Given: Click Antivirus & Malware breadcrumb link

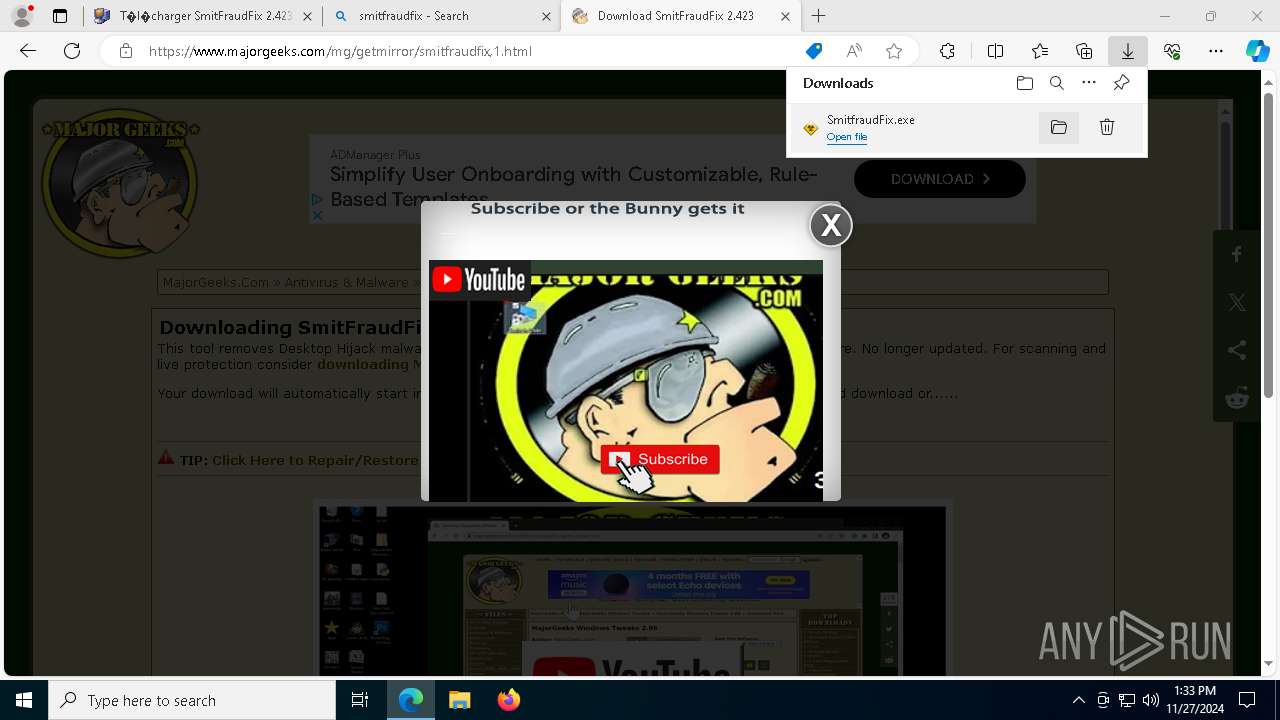Looking at the screenshot, I should [x=346, y=282].
